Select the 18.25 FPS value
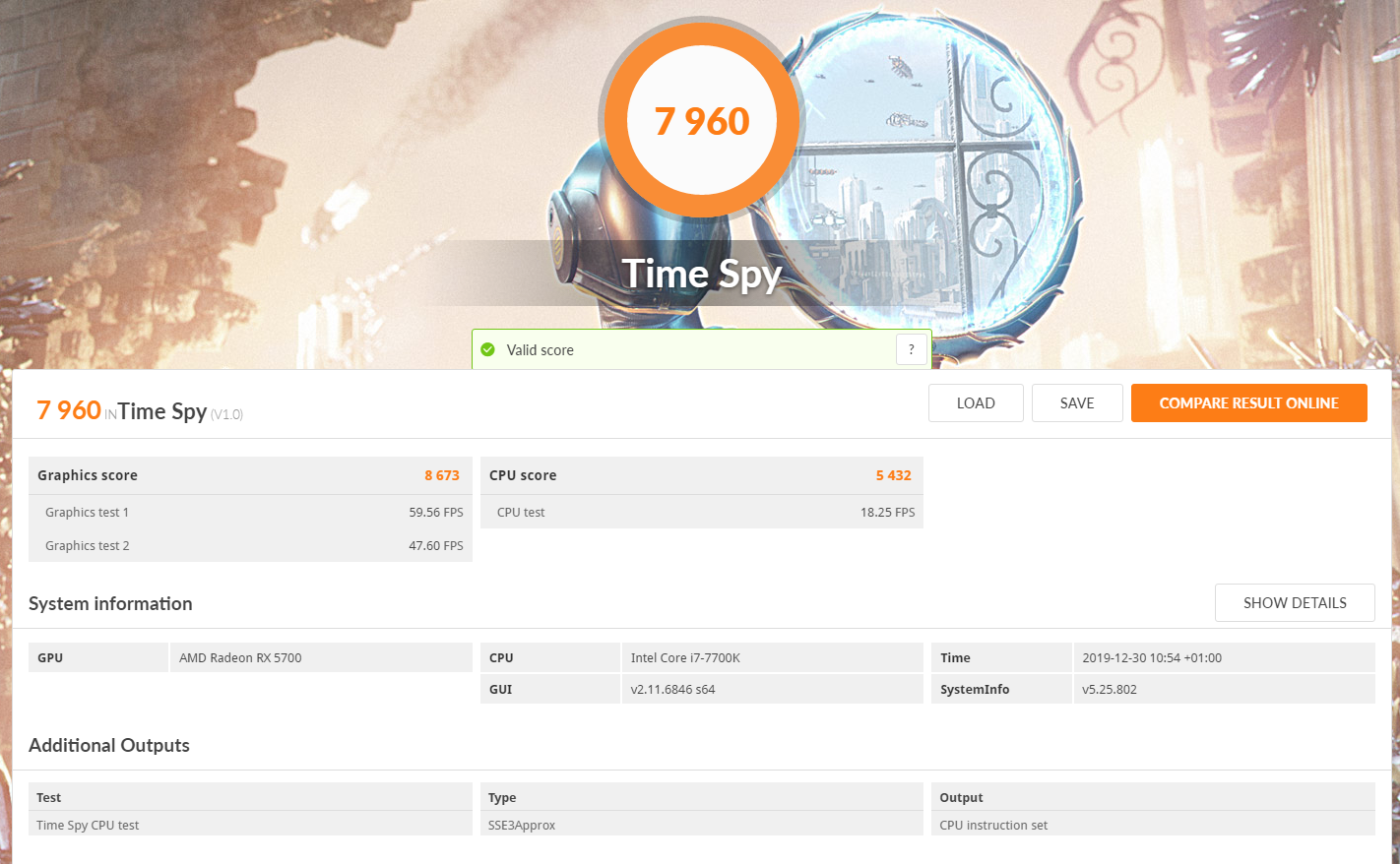 pyautogui.click(x=888, y=512)
